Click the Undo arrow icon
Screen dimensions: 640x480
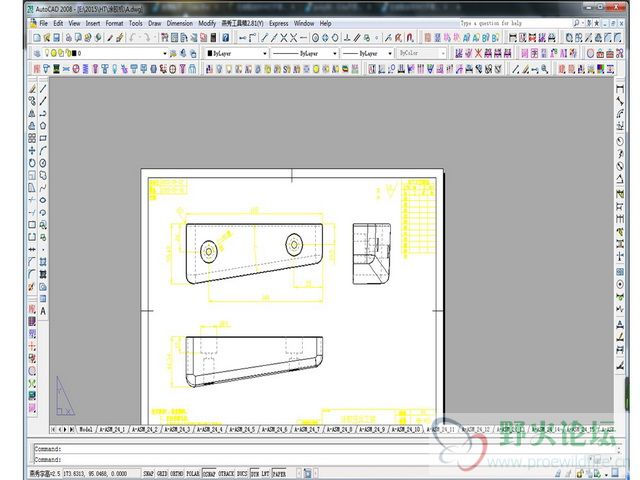click(x=133, y=38)
